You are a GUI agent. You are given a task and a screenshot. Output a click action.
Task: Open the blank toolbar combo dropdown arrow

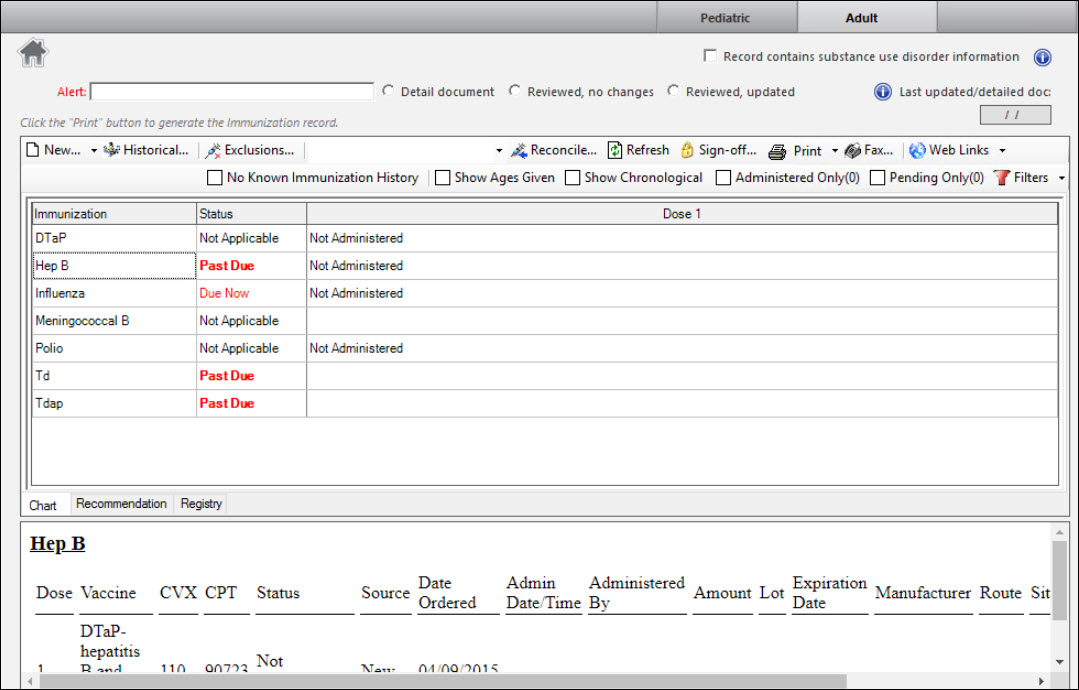(x=499, y=151)
